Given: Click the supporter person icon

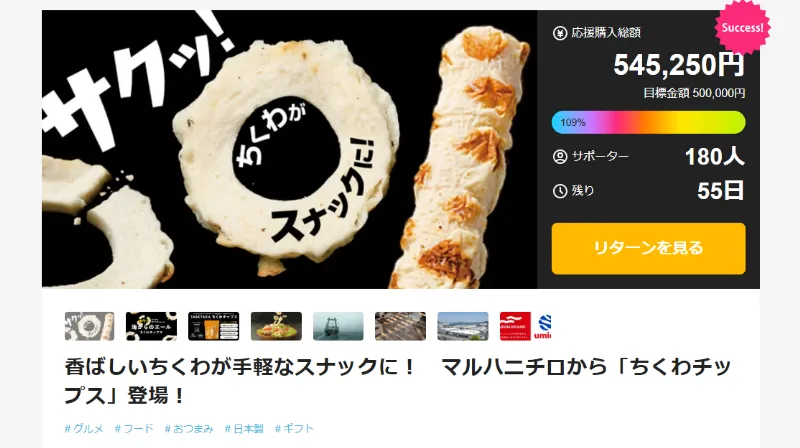Looking at the screenshot, I should 560,157.
